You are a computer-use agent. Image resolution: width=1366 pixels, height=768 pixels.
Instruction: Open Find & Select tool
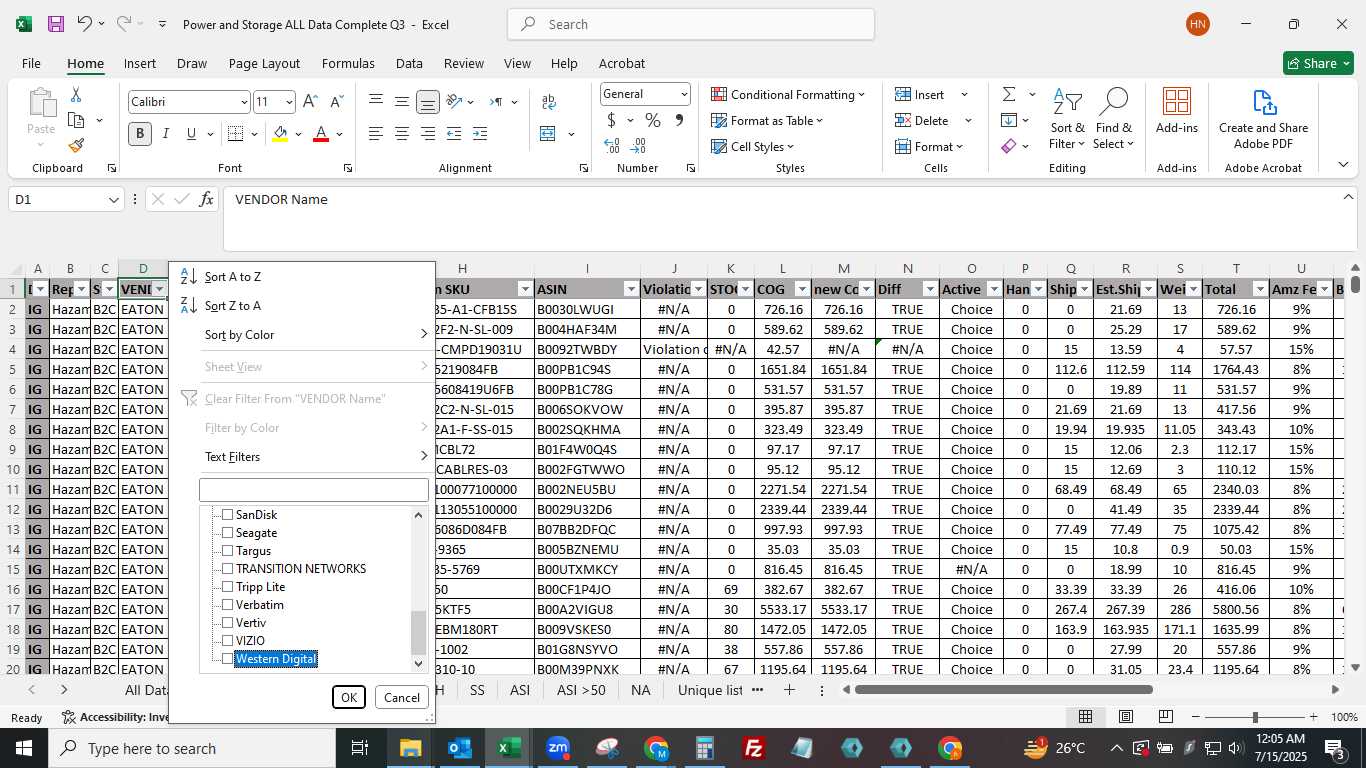(x=1113, y=119)
